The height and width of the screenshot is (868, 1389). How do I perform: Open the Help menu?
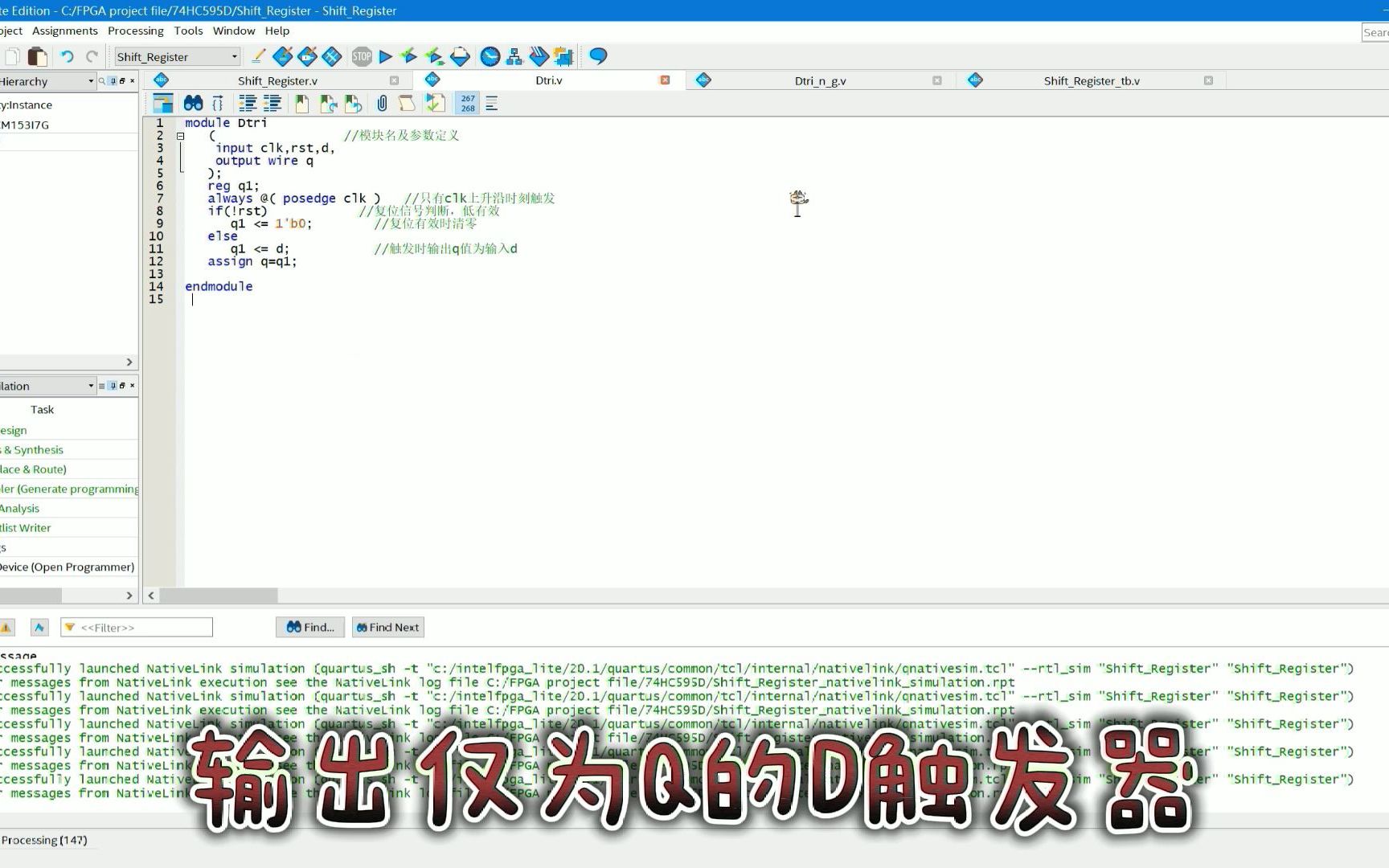277,31
